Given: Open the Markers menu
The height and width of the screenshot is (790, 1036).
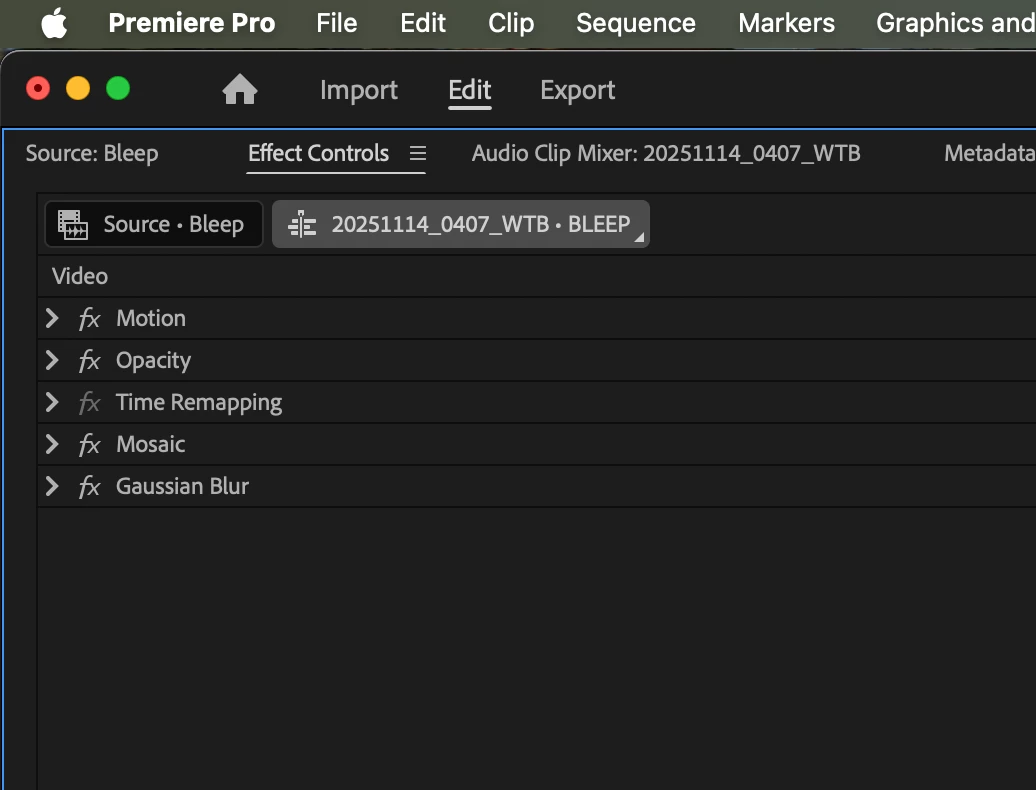Looking at the screenshot, I should 786,23.
